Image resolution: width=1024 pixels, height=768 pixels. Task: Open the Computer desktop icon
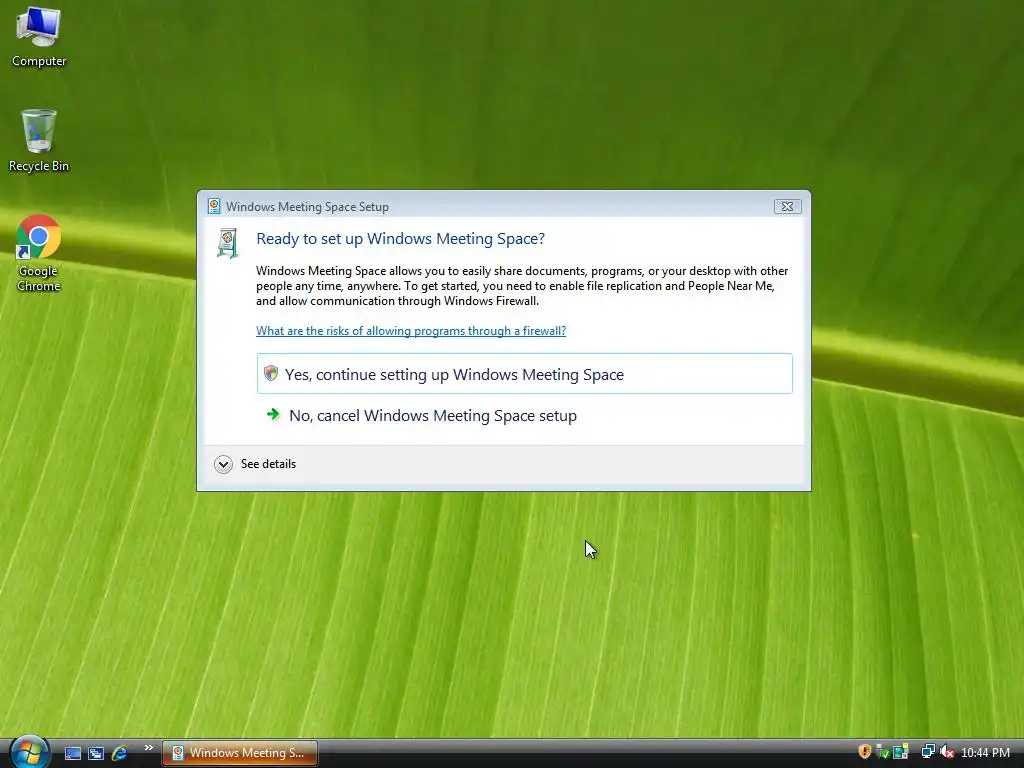pyautogui.click(x=39, y=37)
